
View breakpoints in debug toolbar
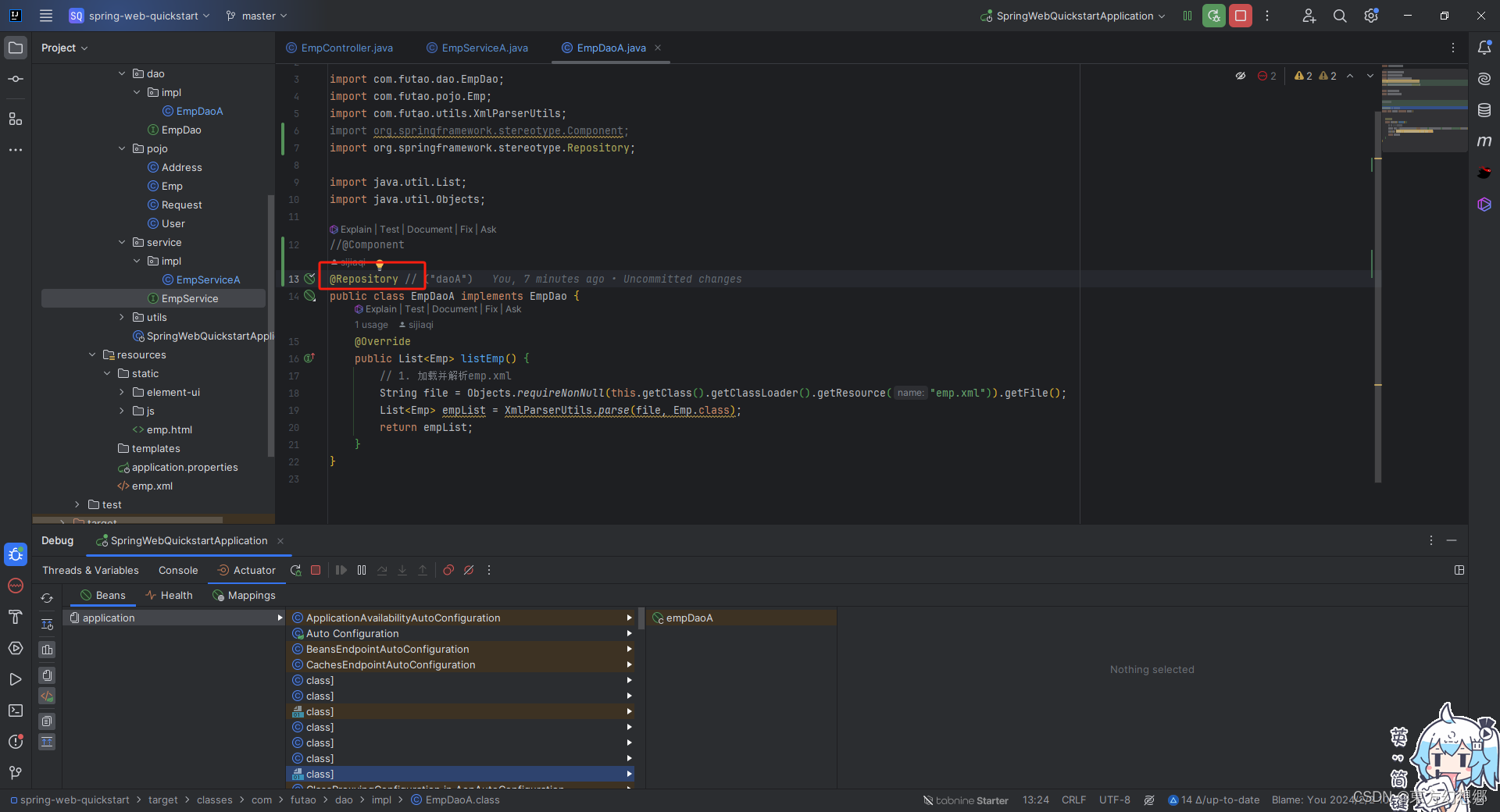[x=448, y=570]
